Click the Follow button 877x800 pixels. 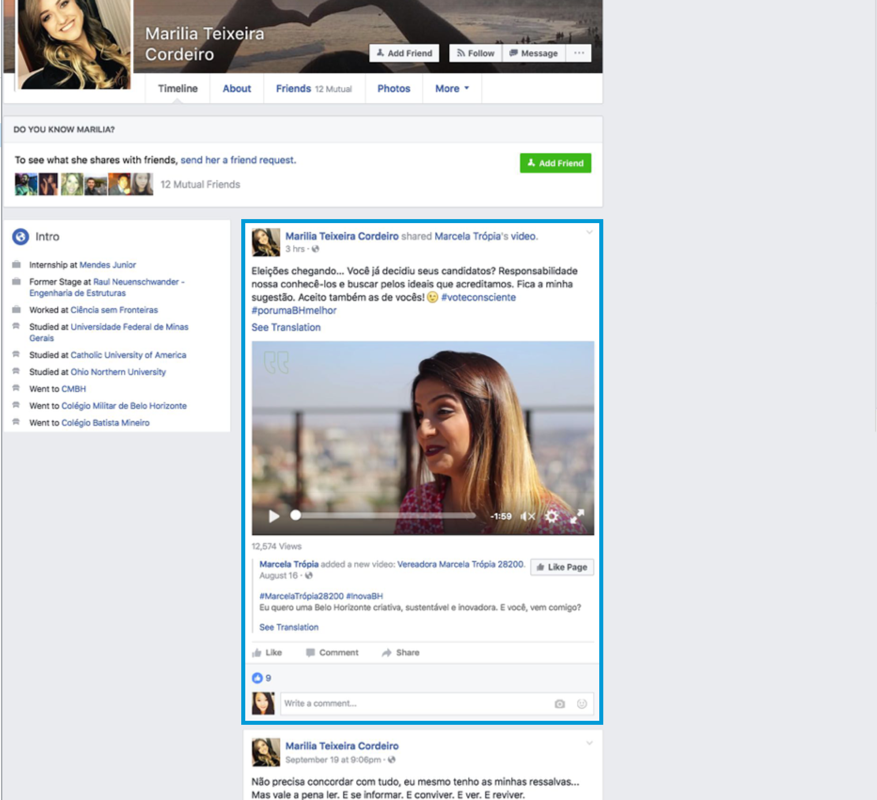click(x=476, y=53)
